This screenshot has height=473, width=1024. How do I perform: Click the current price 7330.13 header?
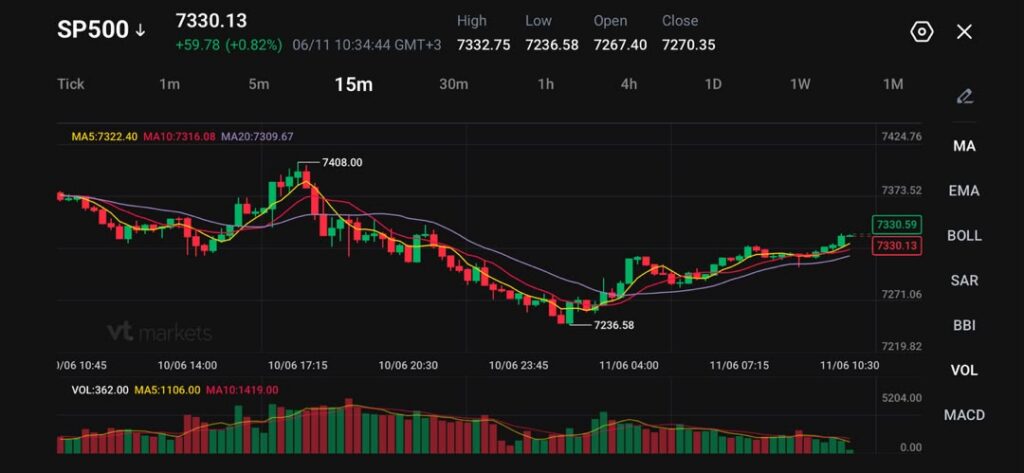point(211,21)
